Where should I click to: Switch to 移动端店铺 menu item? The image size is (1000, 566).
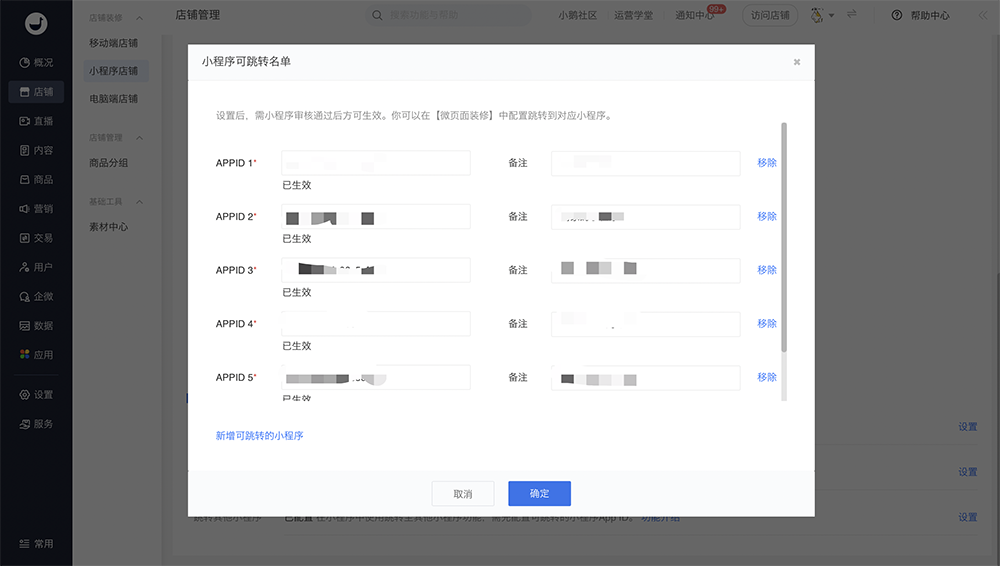coord(113,43)
